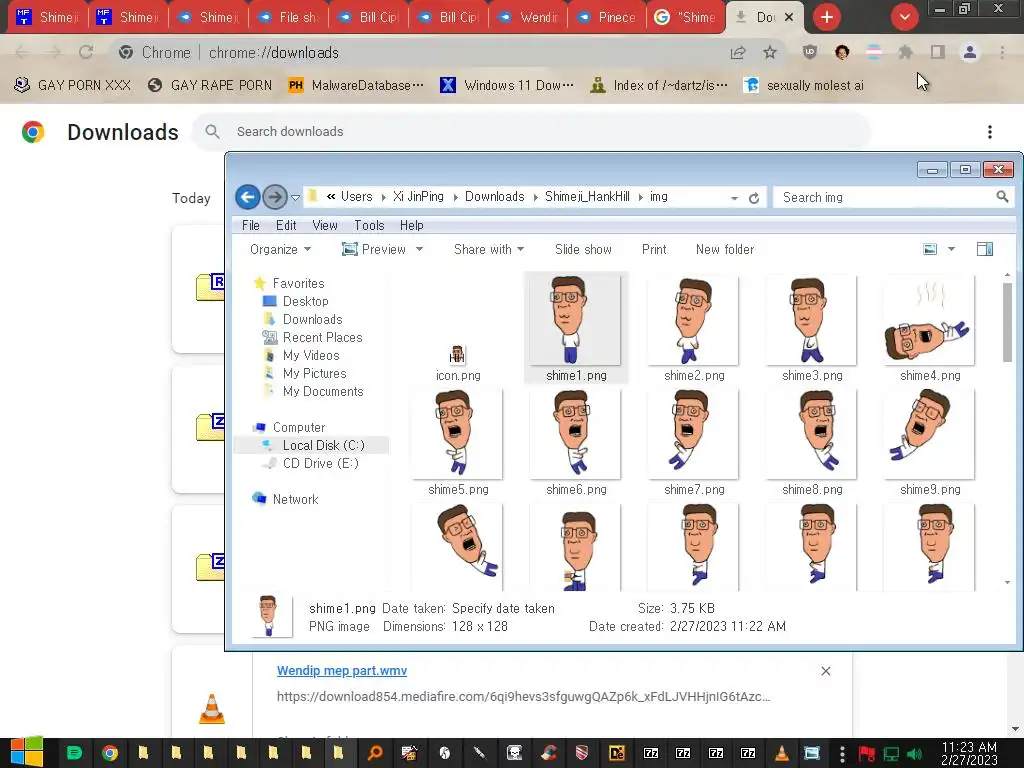Open the view options dropdown arrow

pos(951,249)
